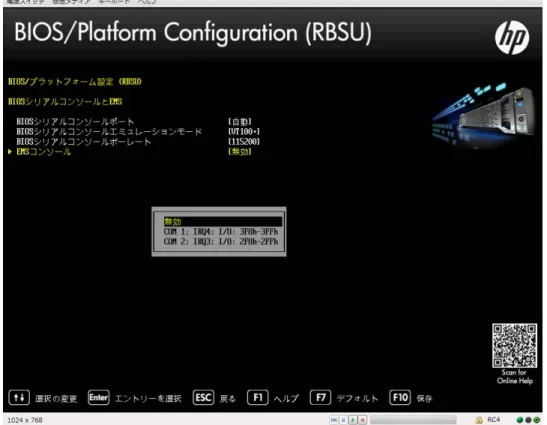Click the first green status LED
The width and height of the screenshot is (547, 425).
(520, 420)
